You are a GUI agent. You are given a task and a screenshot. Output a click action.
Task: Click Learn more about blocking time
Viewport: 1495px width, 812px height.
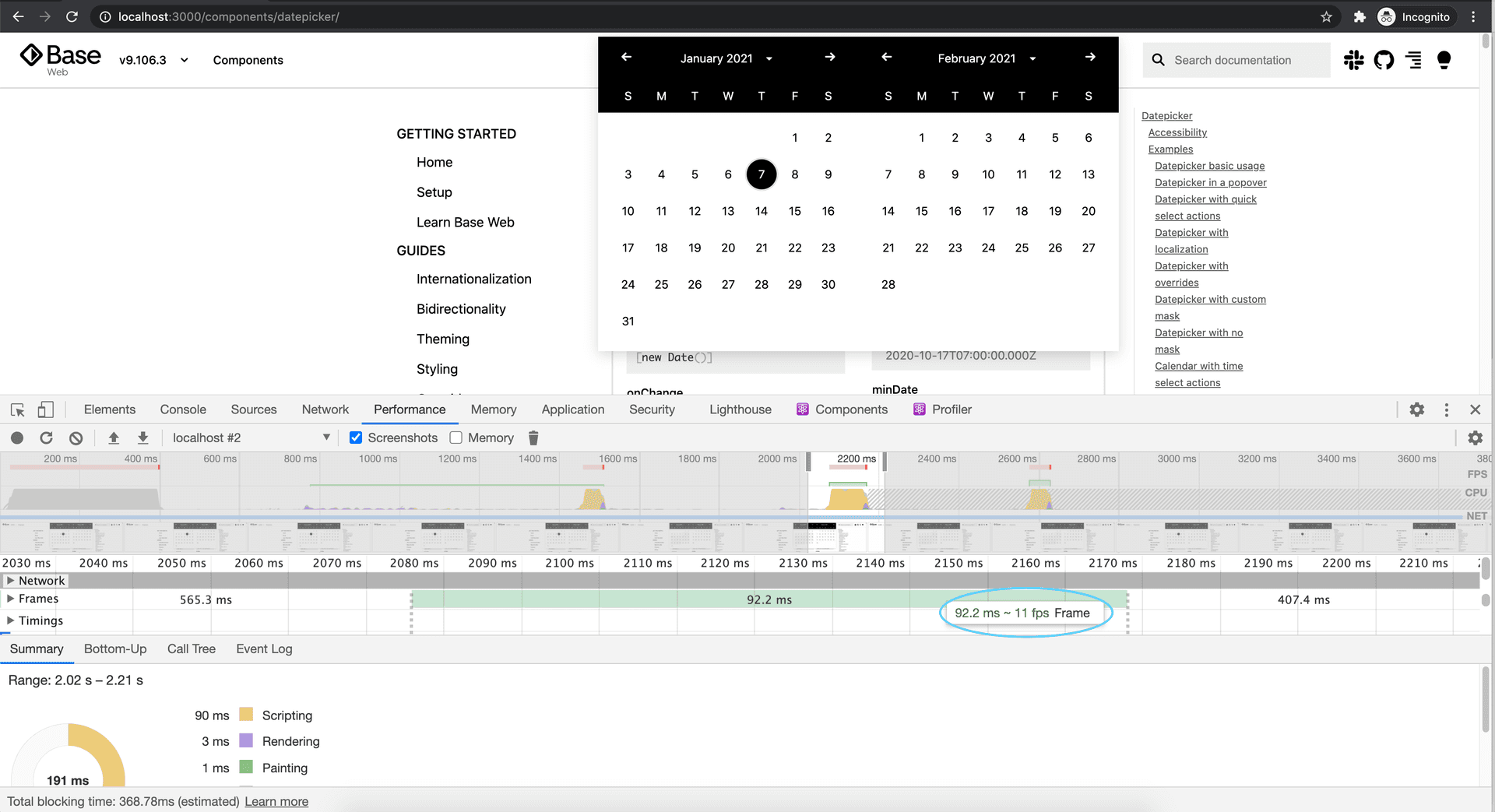coord(276,801)
